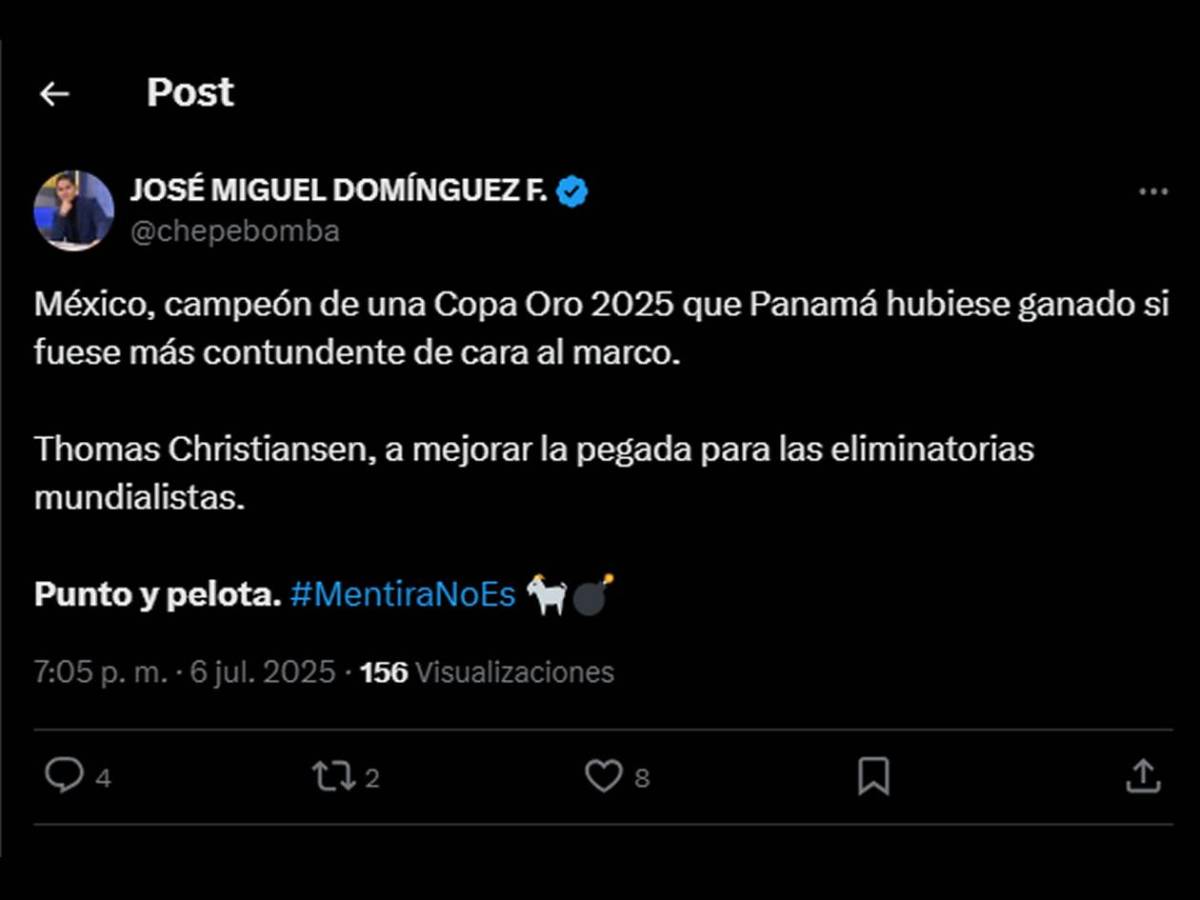Open José Miguel's profile picture
The width and height of the screenshot is (1200, 900).
(75, 211)
